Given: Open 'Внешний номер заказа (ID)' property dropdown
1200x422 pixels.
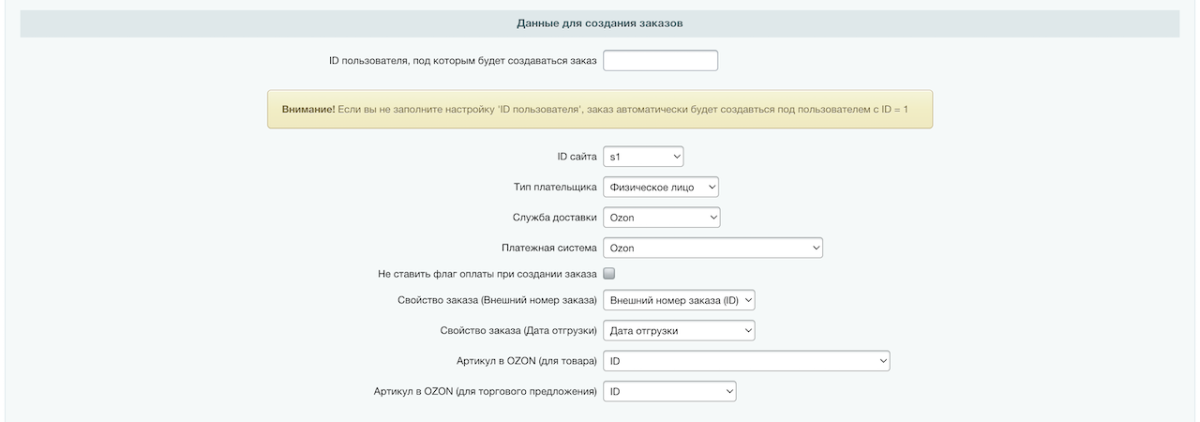Looking at the screenshot, I should [x=680, y=300].
